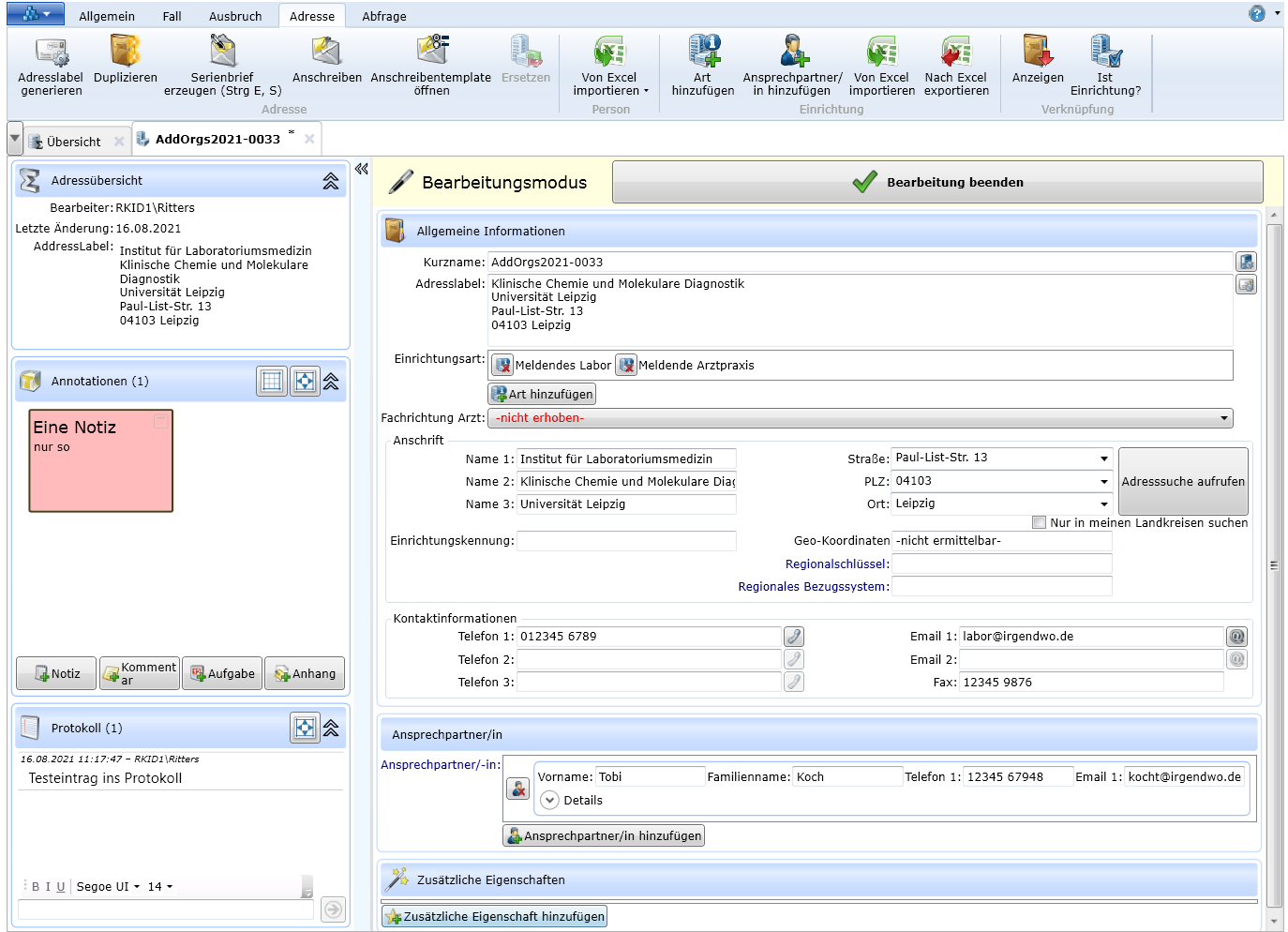Click the delete Ansprechpartner icon beside Vorname
The width and height of the screenshot is (1288, 932).
pos(517,789)
